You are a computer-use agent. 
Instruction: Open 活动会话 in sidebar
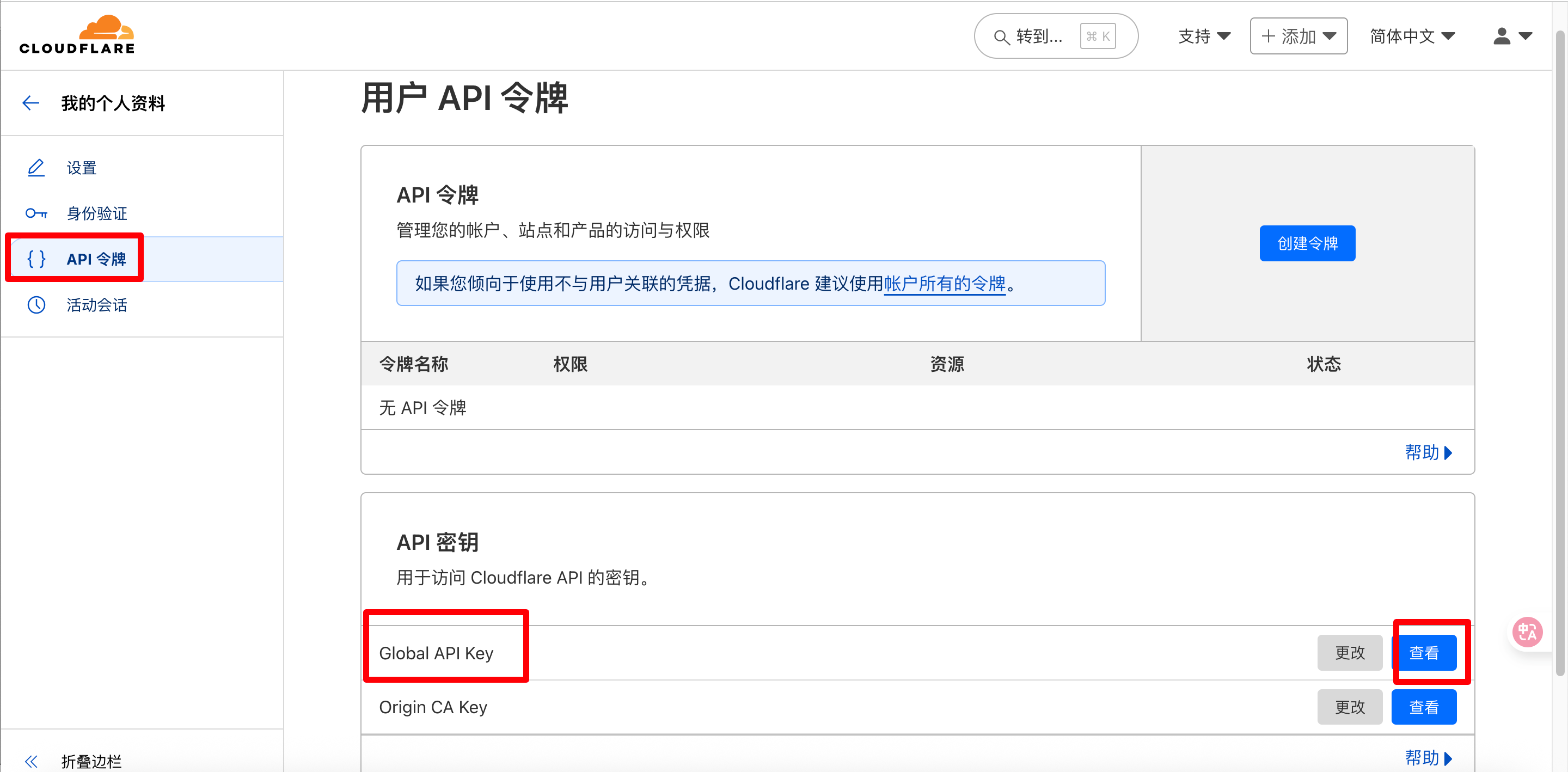tap(97, 305)
